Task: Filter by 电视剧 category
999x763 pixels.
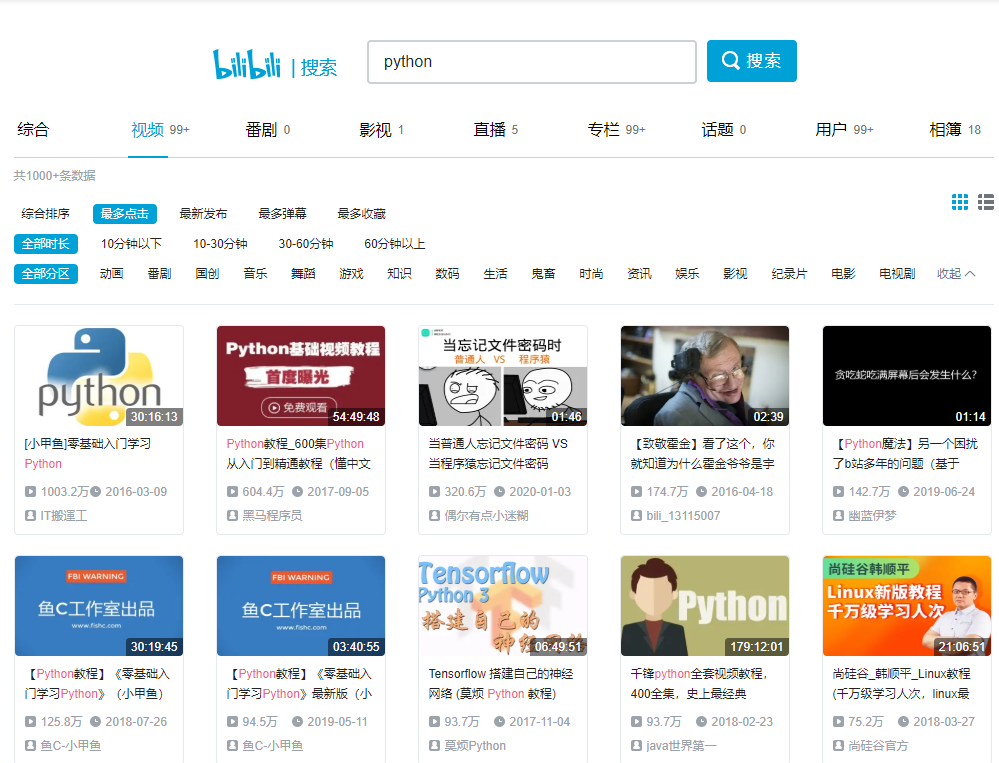Action: point(897,274)
